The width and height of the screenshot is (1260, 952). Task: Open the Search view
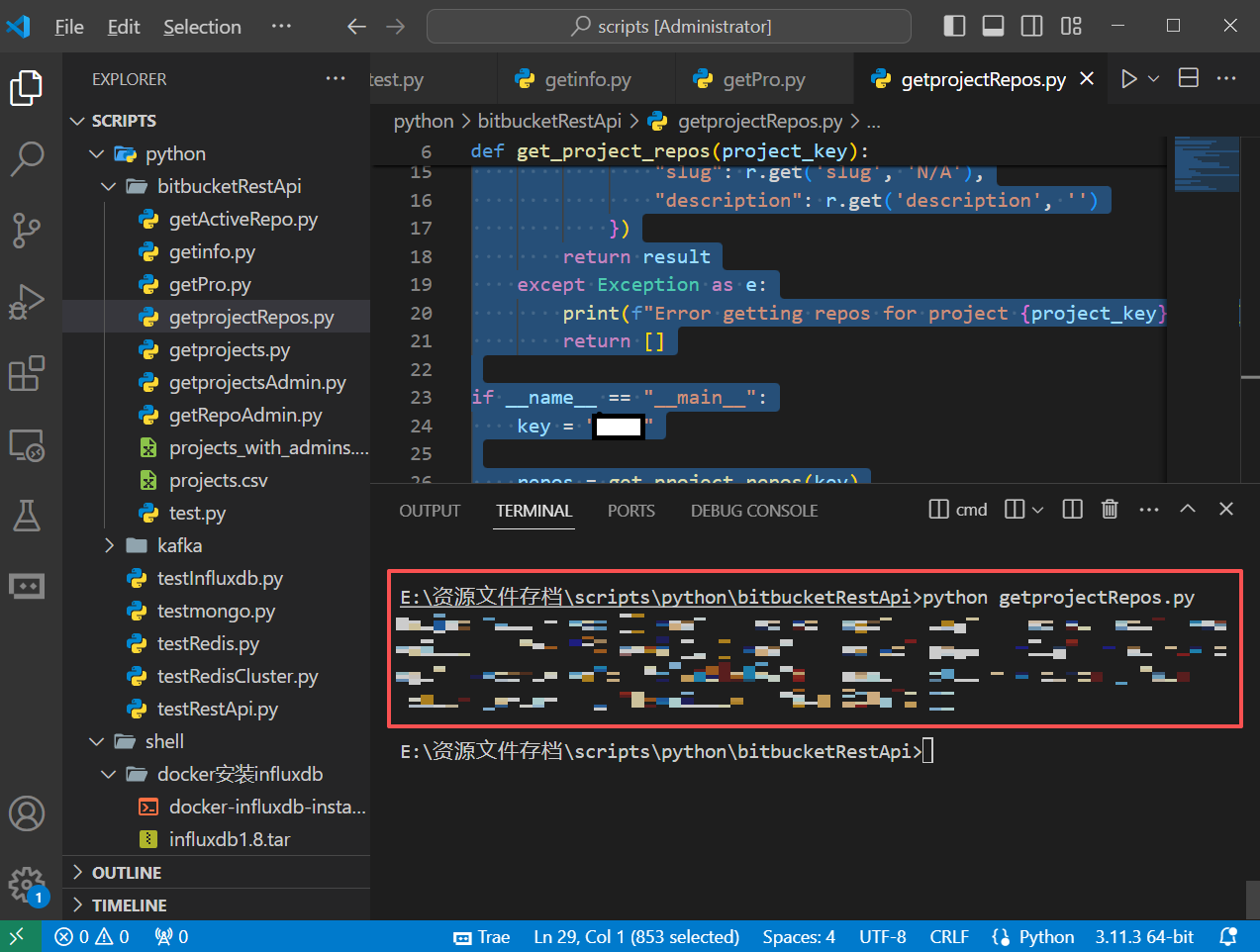tap(27, 158)
